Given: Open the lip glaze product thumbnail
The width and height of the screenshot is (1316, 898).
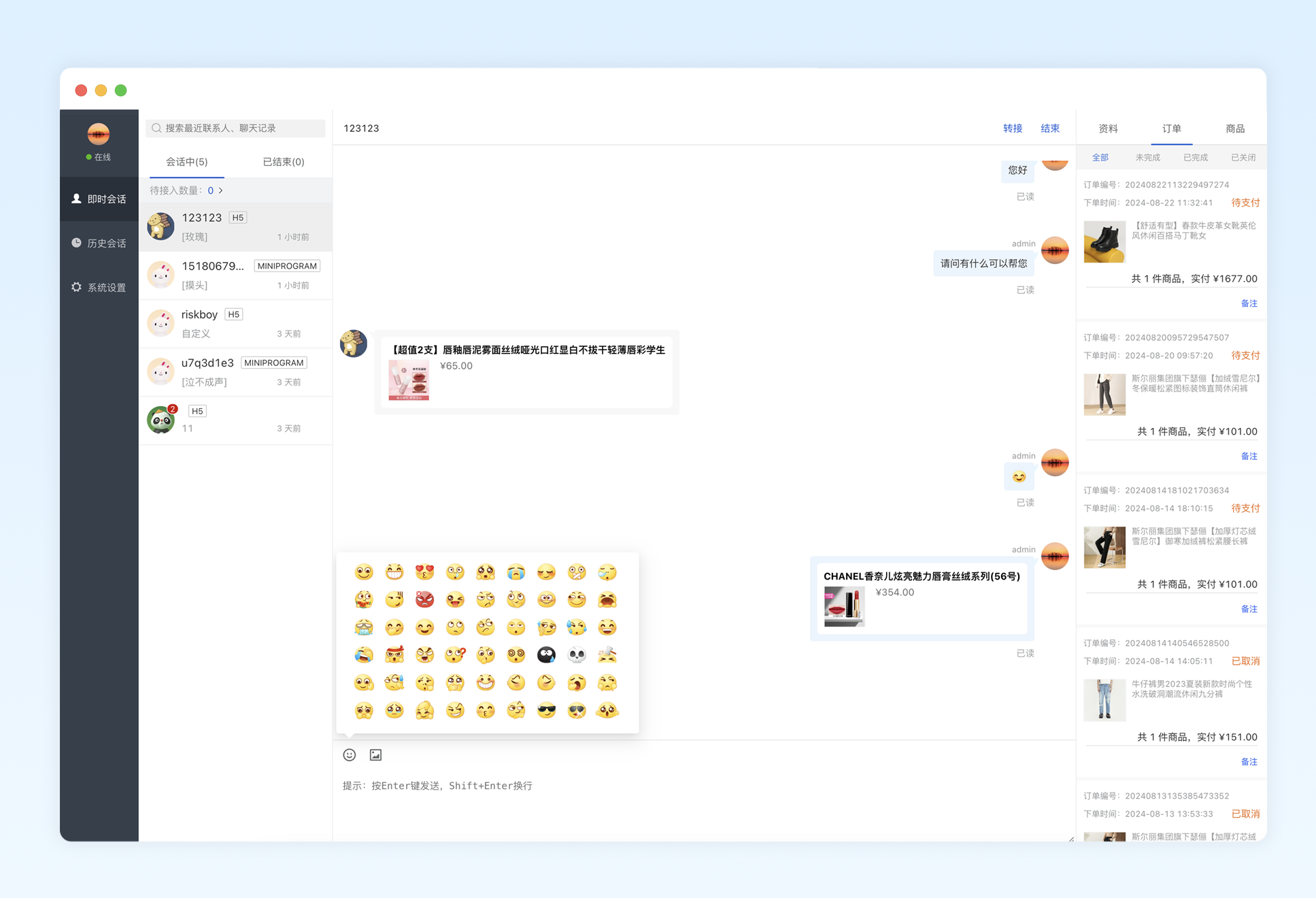Looking at the screenshot, I should point(409,380).
